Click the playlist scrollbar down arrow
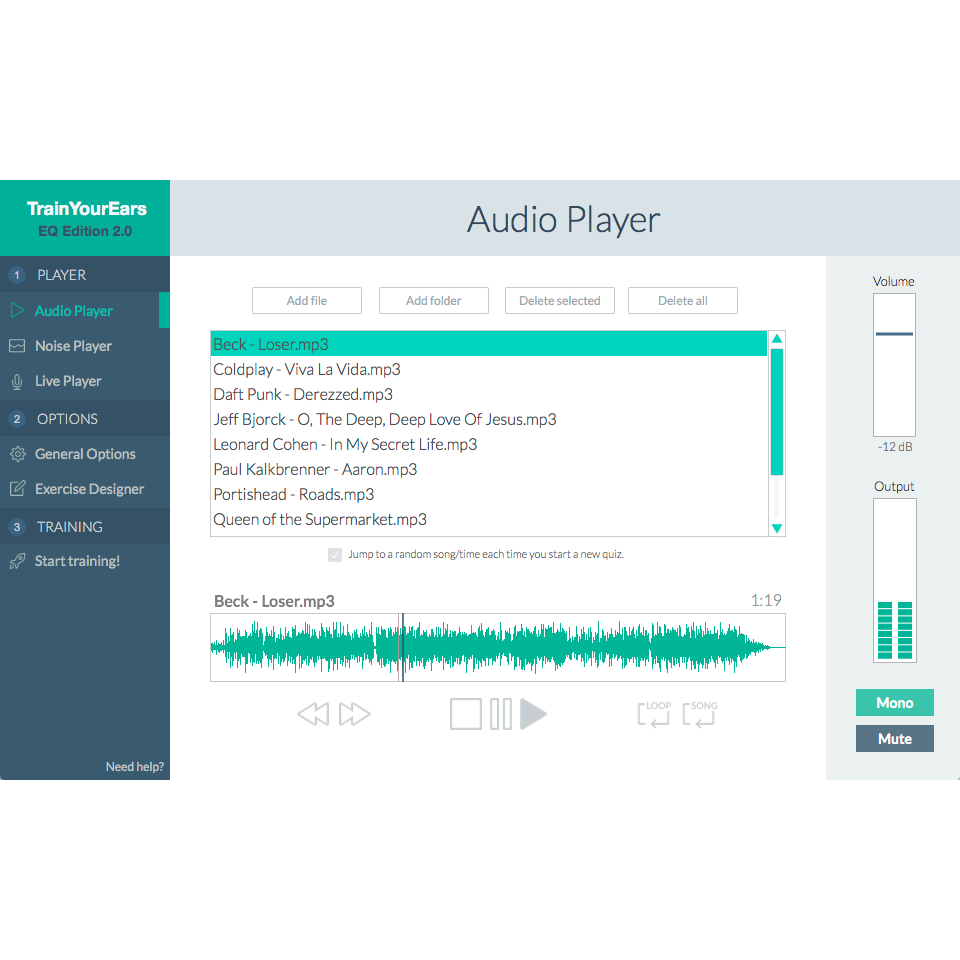The height and width of the screenshot is (960, 960). click(777, 527)
